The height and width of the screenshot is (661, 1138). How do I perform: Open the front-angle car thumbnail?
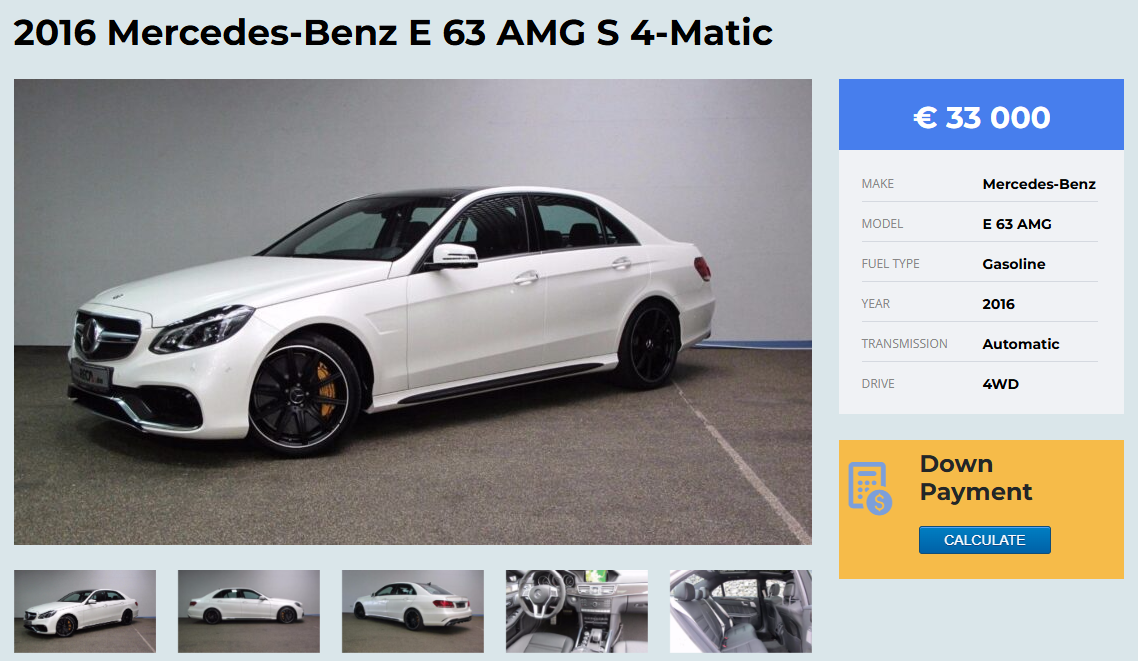coord(85,611)
